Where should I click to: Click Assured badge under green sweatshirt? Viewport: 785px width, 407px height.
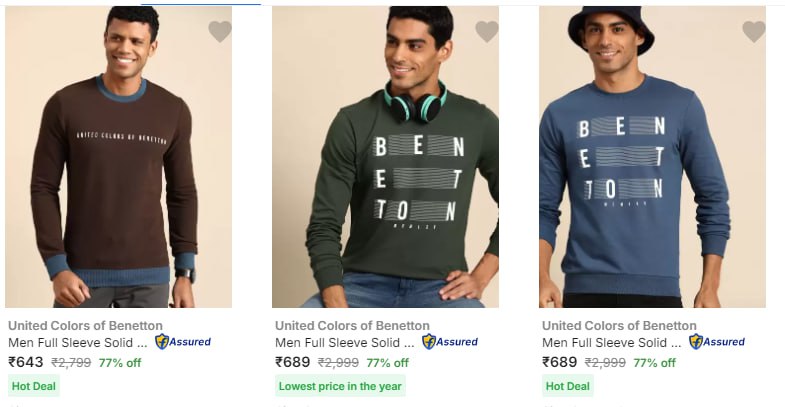click(x=449, y=342)
